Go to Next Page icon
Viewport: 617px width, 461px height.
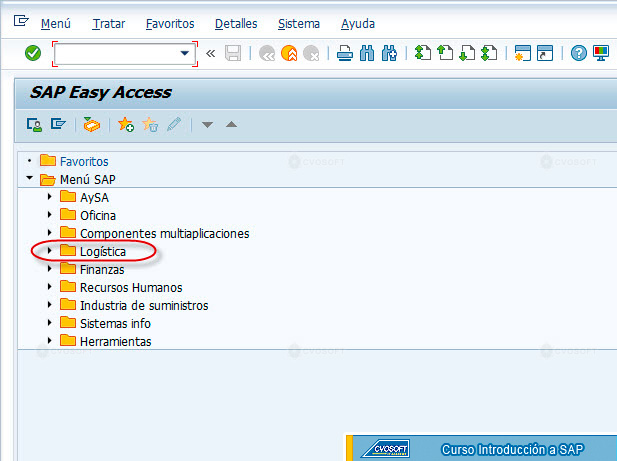point(467,53)
